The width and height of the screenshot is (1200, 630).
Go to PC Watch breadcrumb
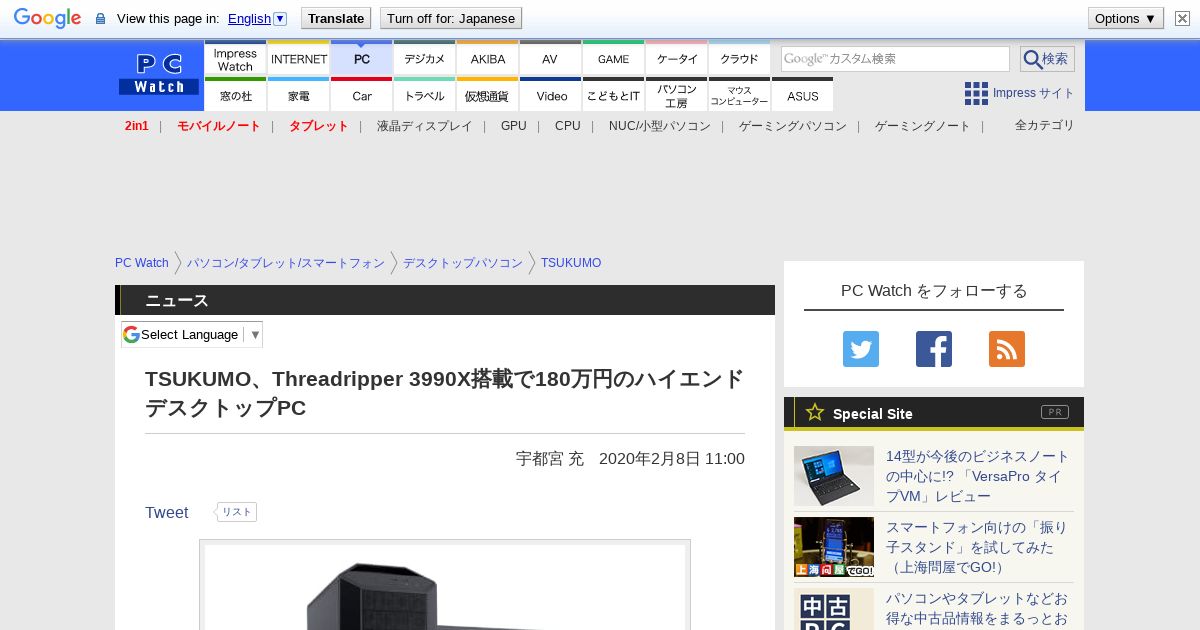click(142, 263)
